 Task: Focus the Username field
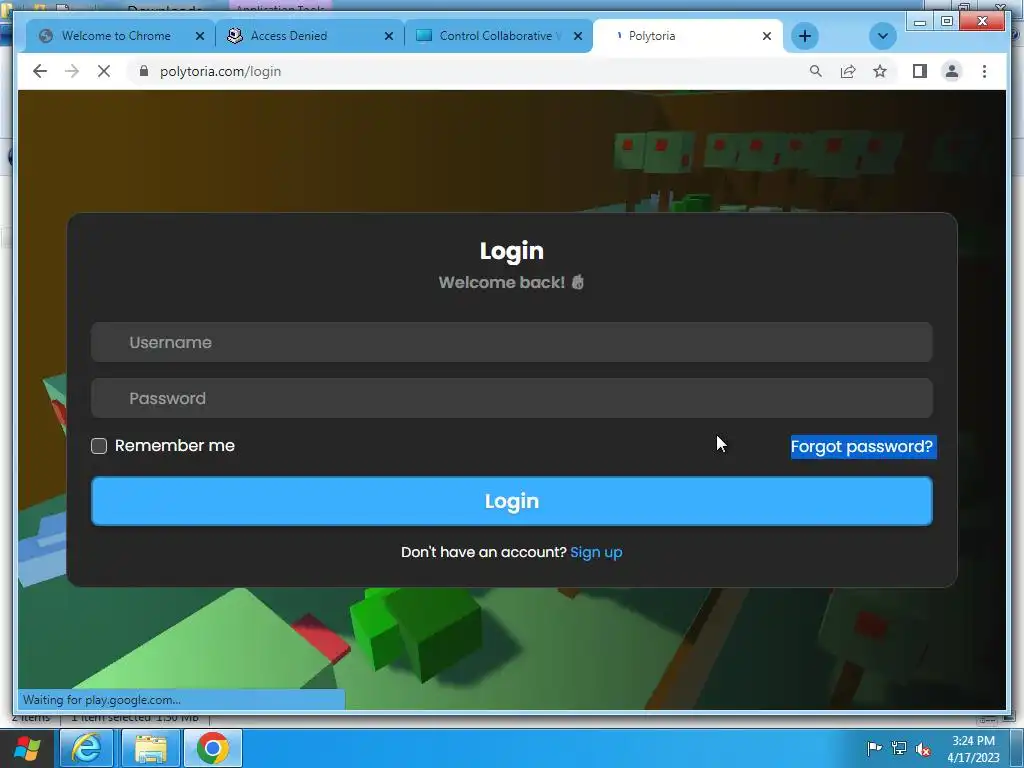click(x=511, y=342)
